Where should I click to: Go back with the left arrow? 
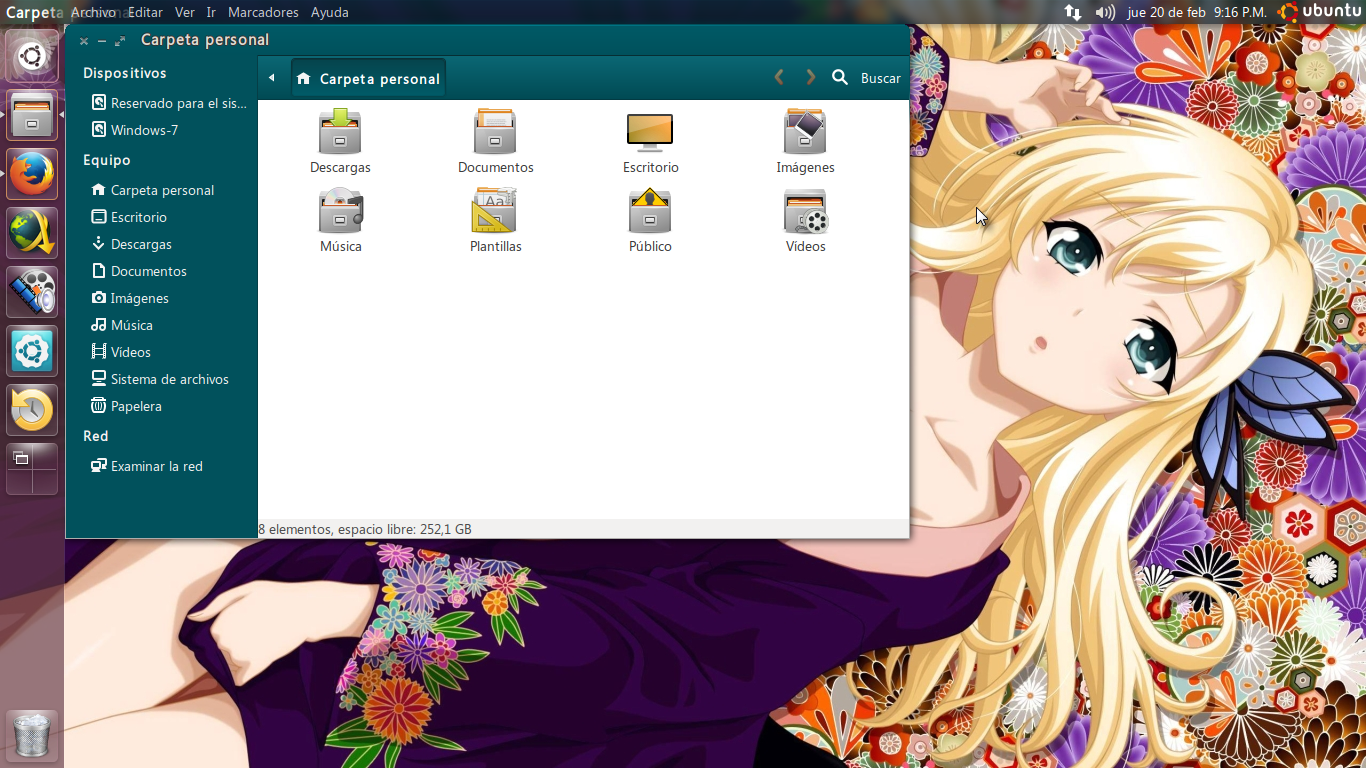coord(779,77)
